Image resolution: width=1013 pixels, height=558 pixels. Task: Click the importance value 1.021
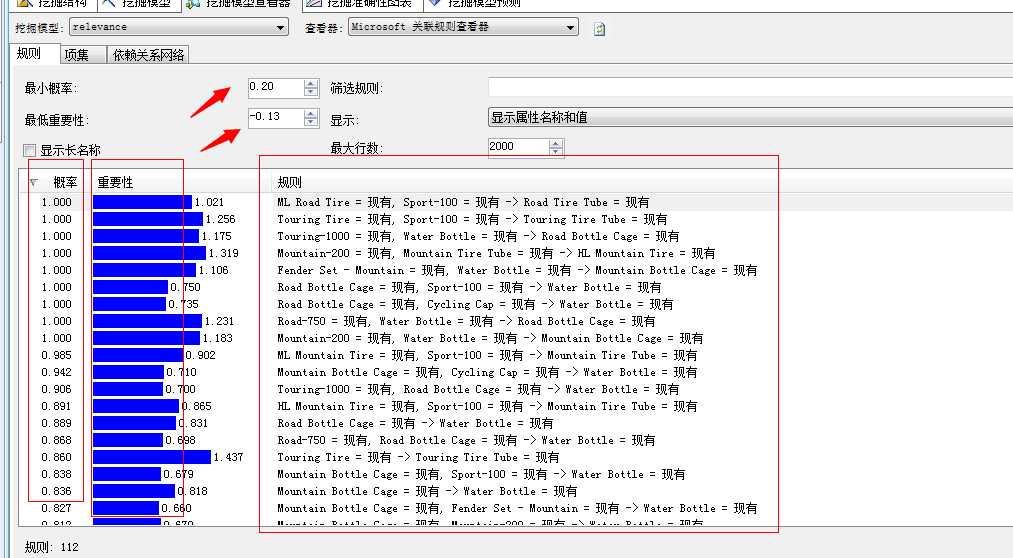pyautogui.click(x=209, y=202)
